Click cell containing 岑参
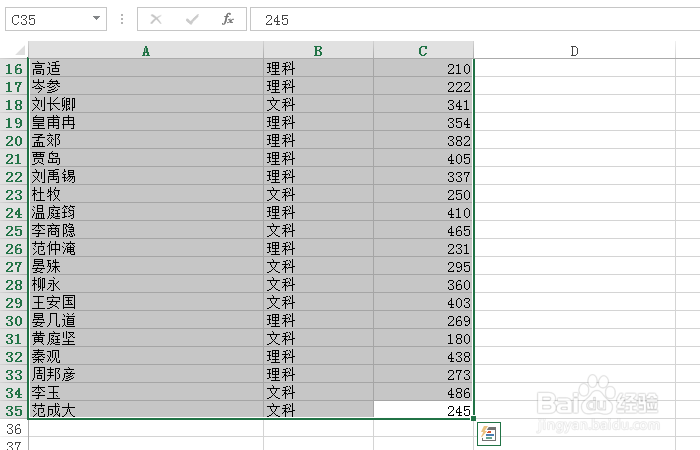The image size is (700, 450). [x=146, y=86]
